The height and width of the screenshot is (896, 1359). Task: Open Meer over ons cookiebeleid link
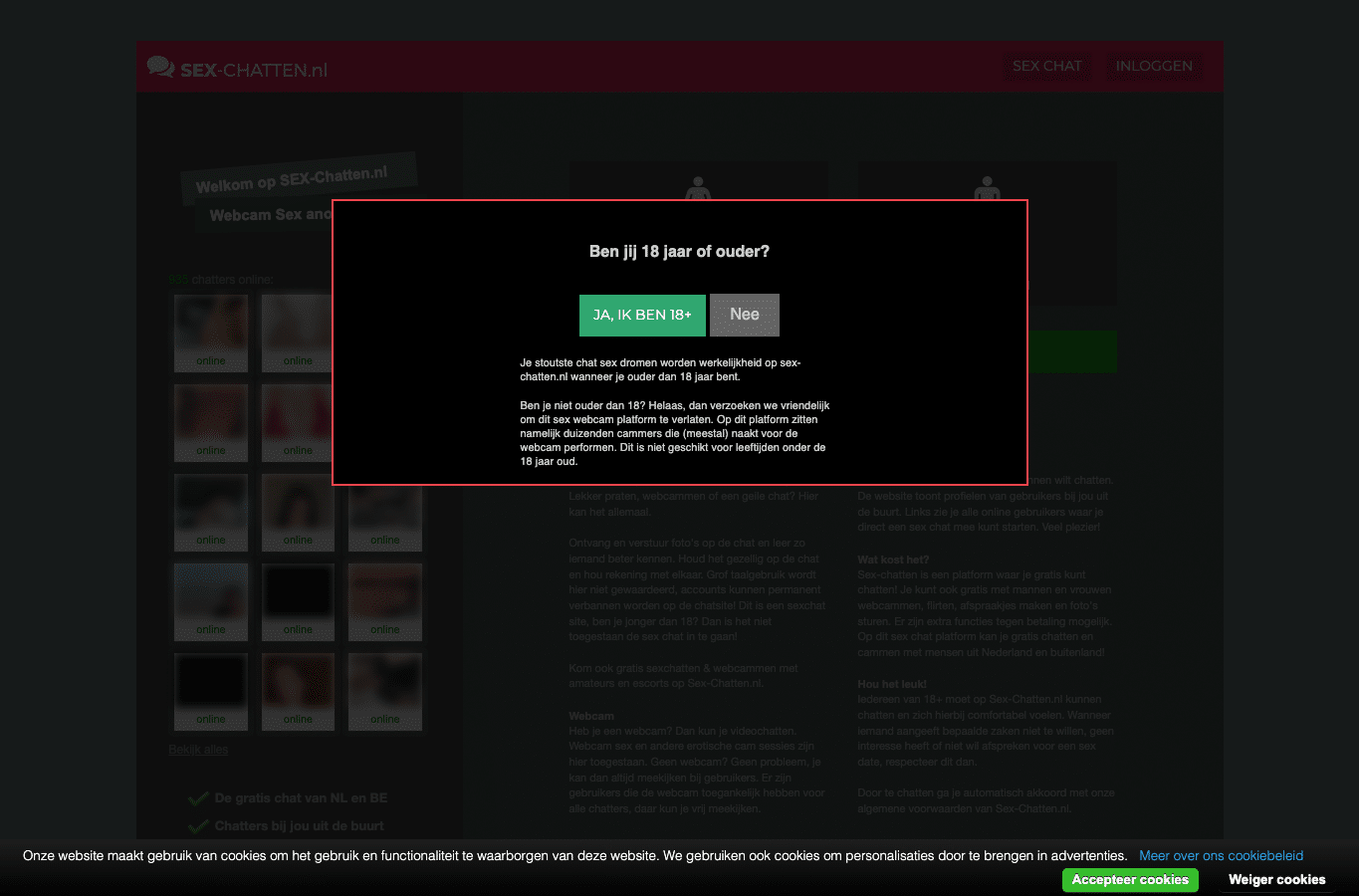(x=1221, y=855)
